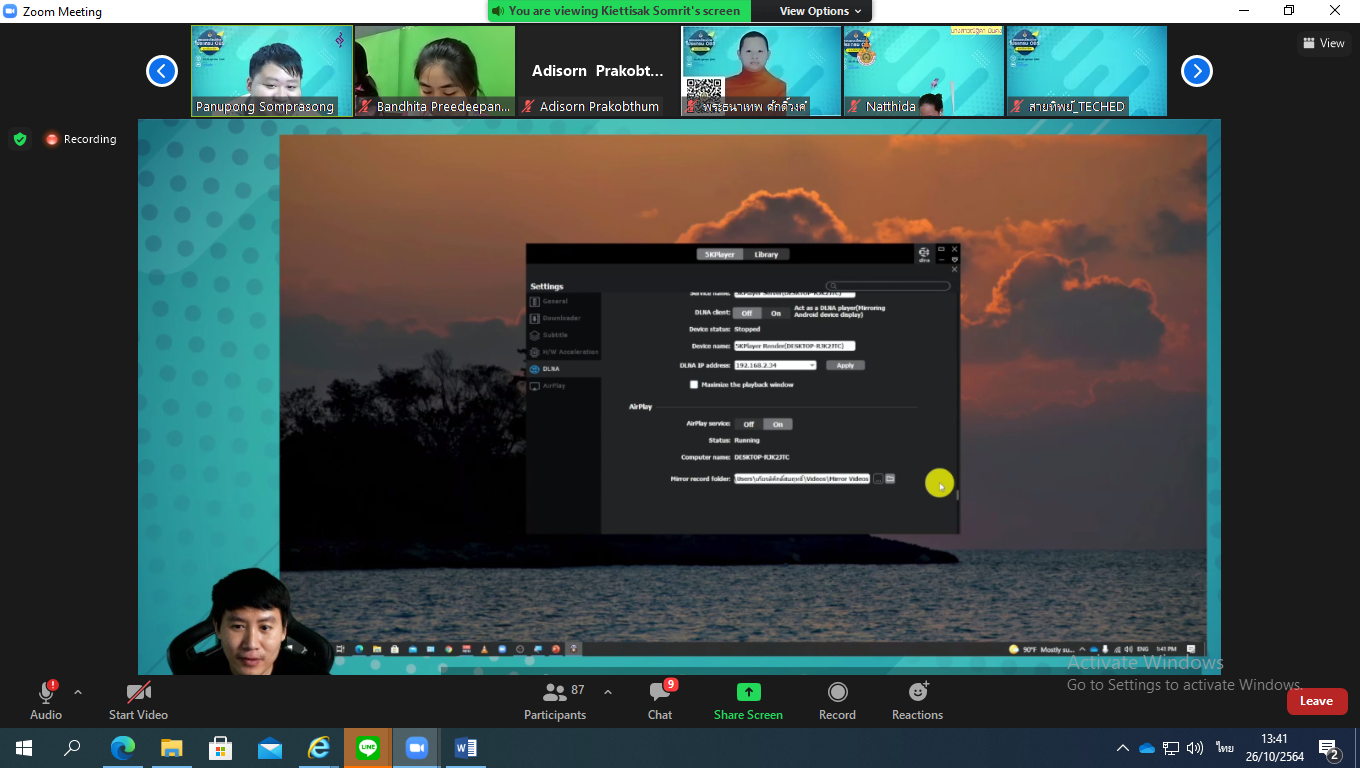
Task: Click the Settings scrollbar in 5KPlayer
Action: click(956, 493)
